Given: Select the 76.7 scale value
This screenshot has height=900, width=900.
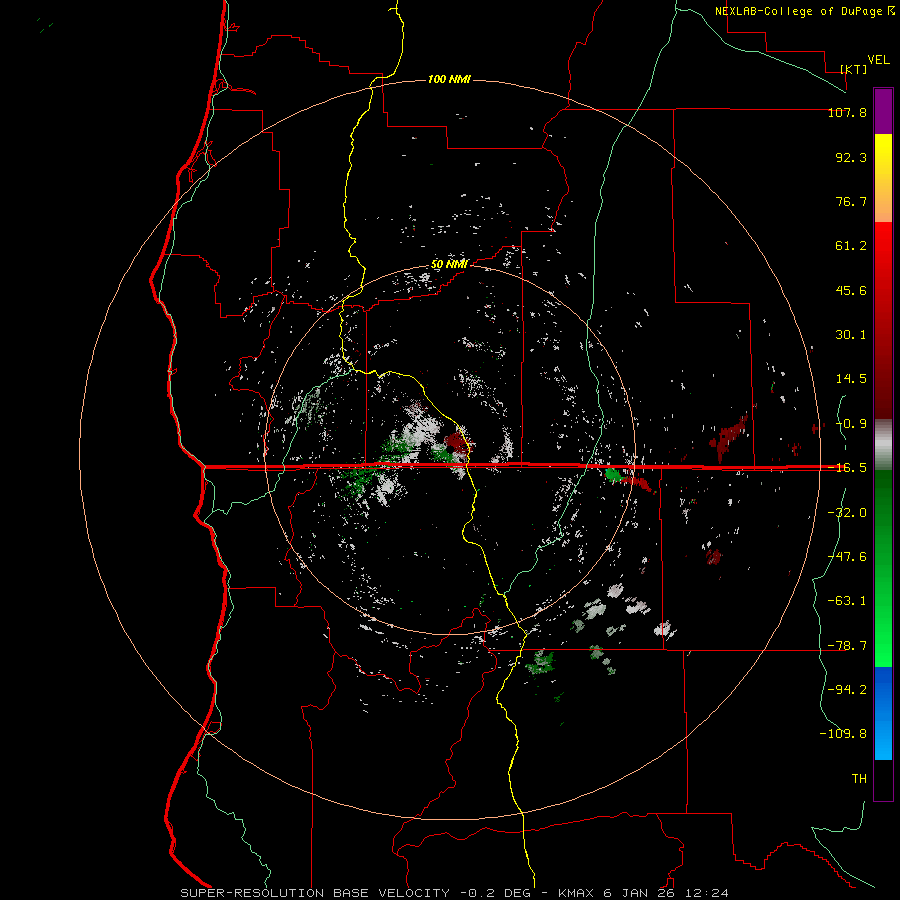Looking at the screenshot, I should [851, 201].
